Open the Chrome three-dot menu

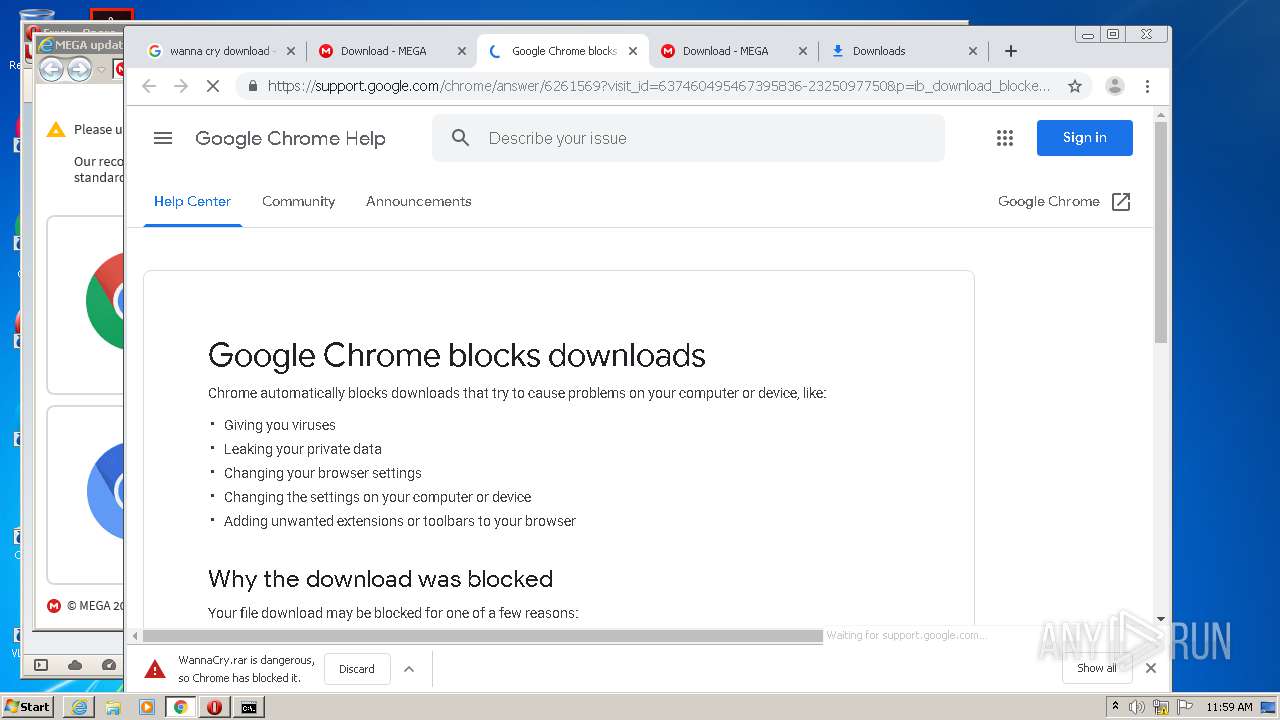coord(1147,86)
